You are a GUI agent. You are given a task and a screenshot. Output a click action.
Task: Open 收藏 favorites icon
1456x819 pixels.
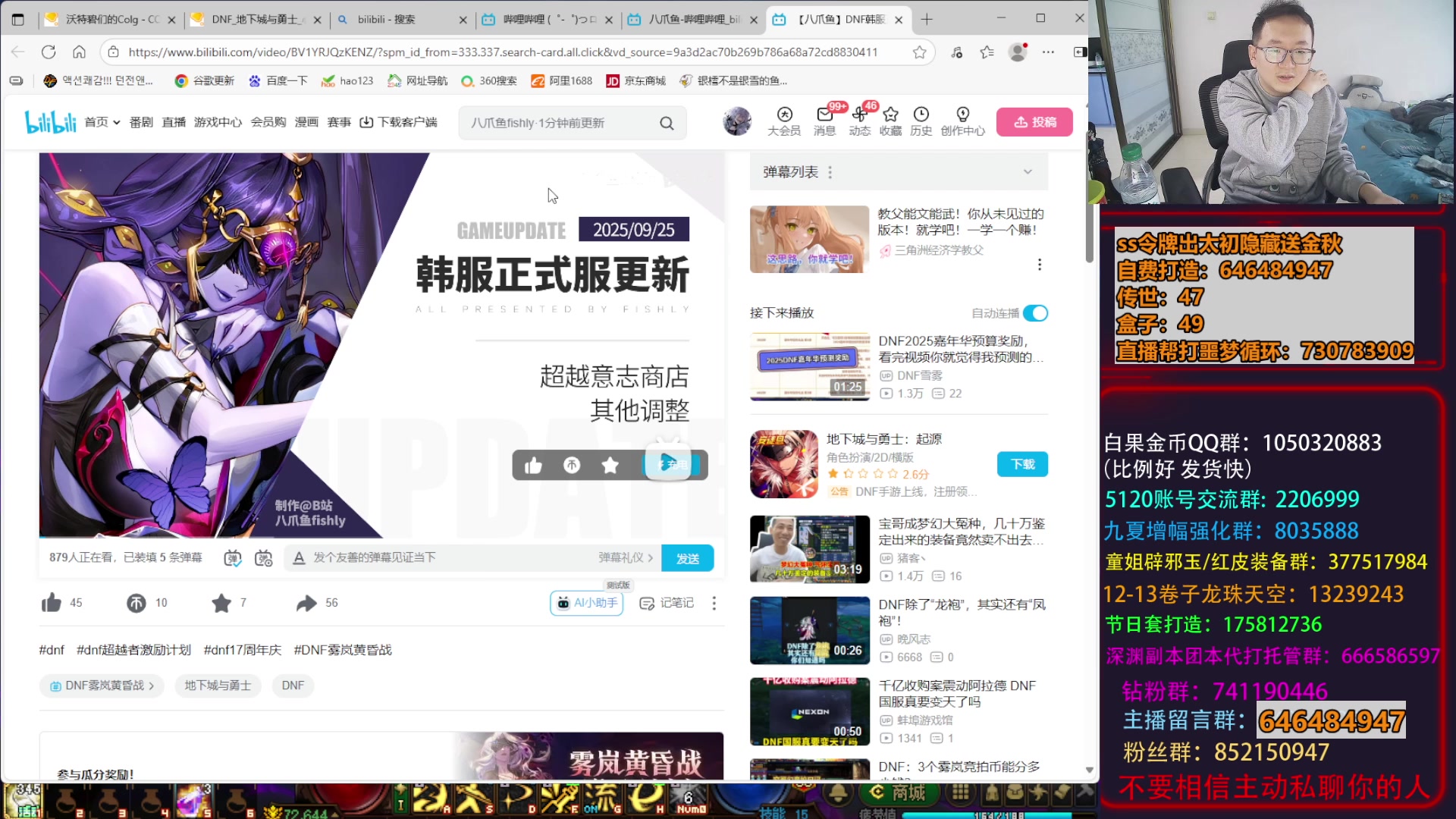click(x=890, y=121)
